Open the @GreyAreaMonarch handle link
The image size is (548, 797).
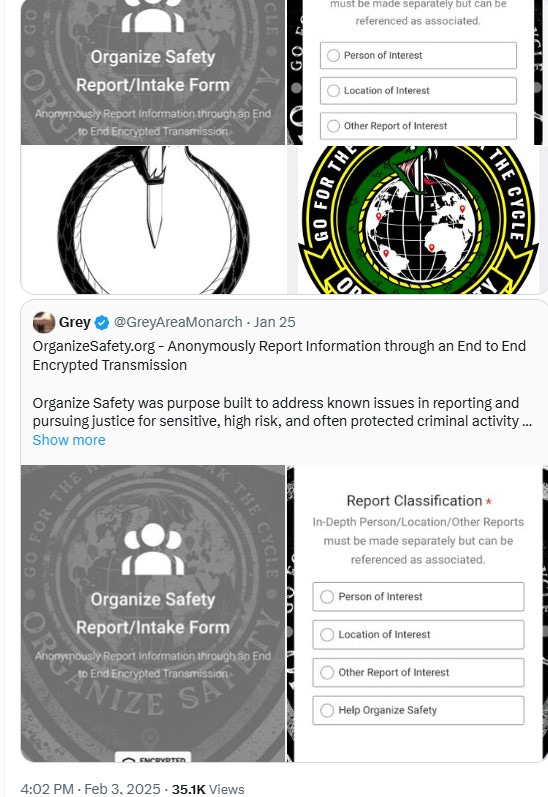click(178, 322)
